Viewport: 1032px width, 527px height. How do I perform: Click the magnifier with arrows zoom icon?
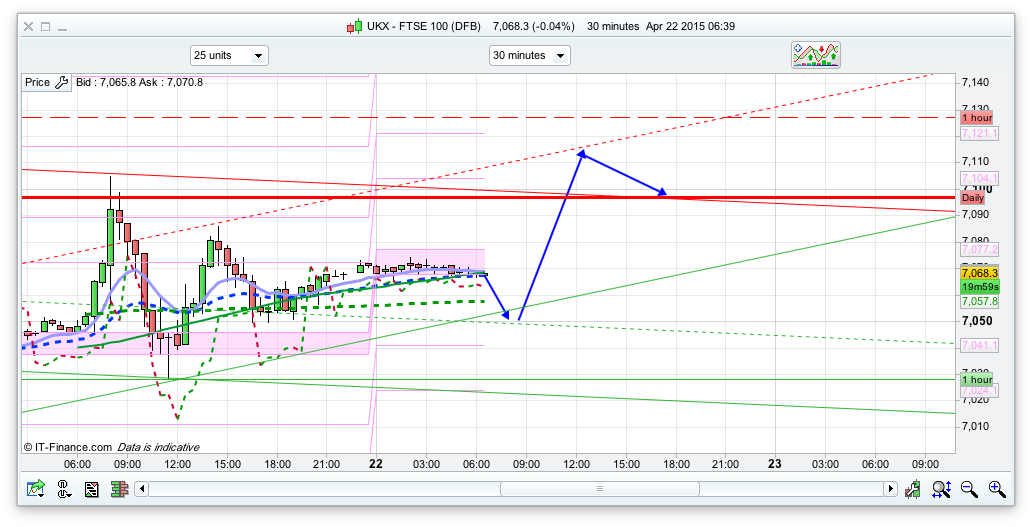[x=941, y=489]
